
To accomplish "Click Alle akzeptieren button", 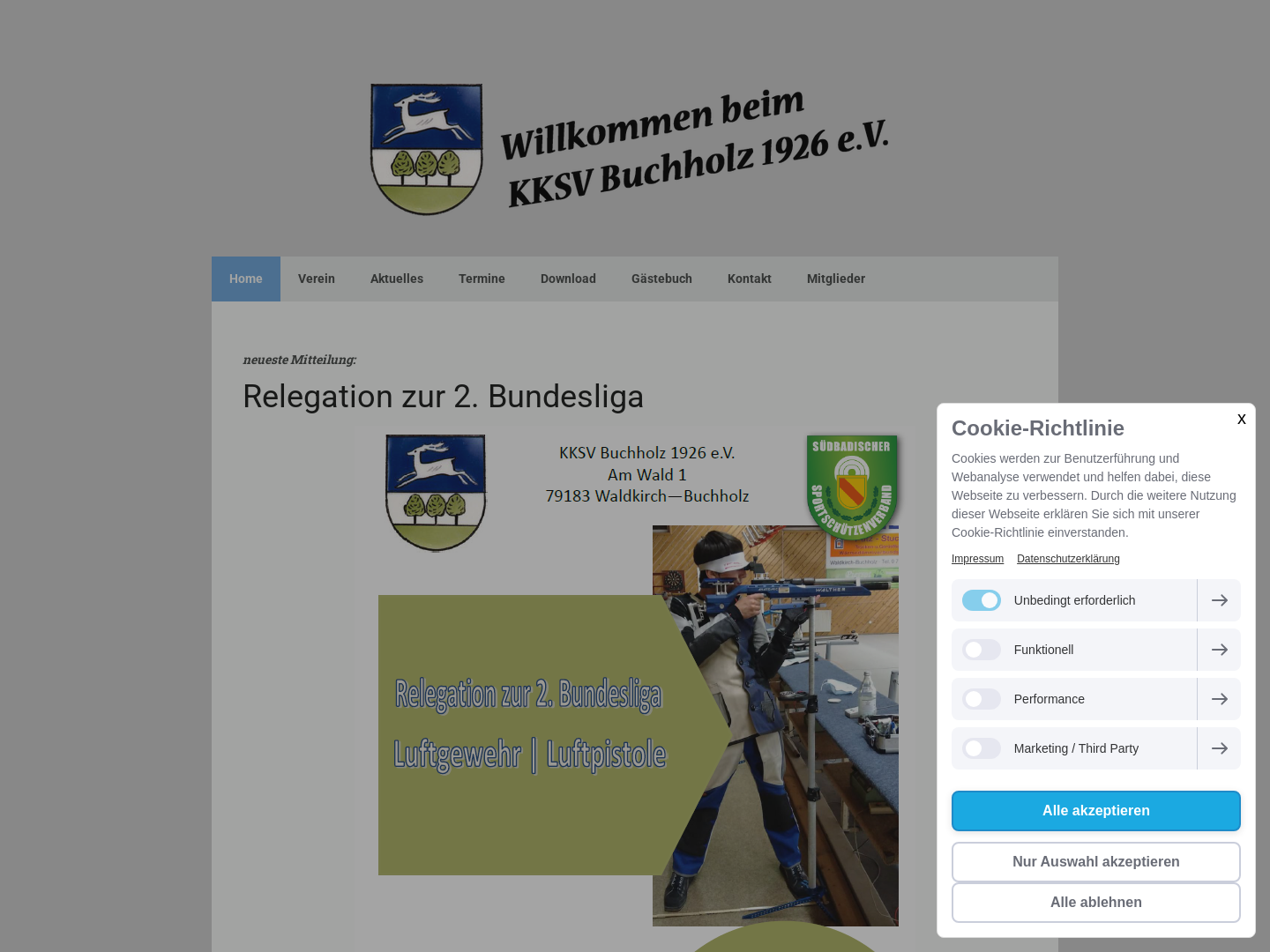I will click(x=1096, y=811).
